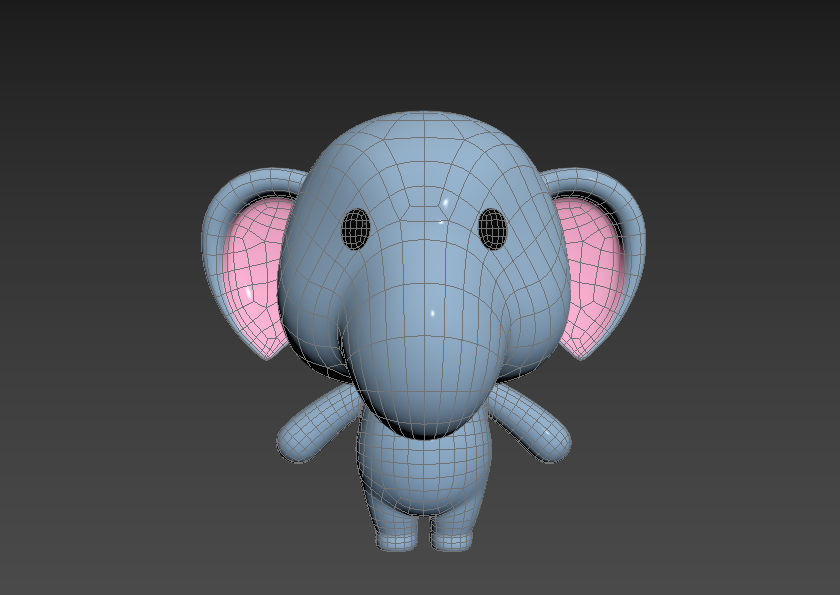Select the elephant's belly mesh
The width and height of the screenshot is (840, 595).
click(423, 466)
